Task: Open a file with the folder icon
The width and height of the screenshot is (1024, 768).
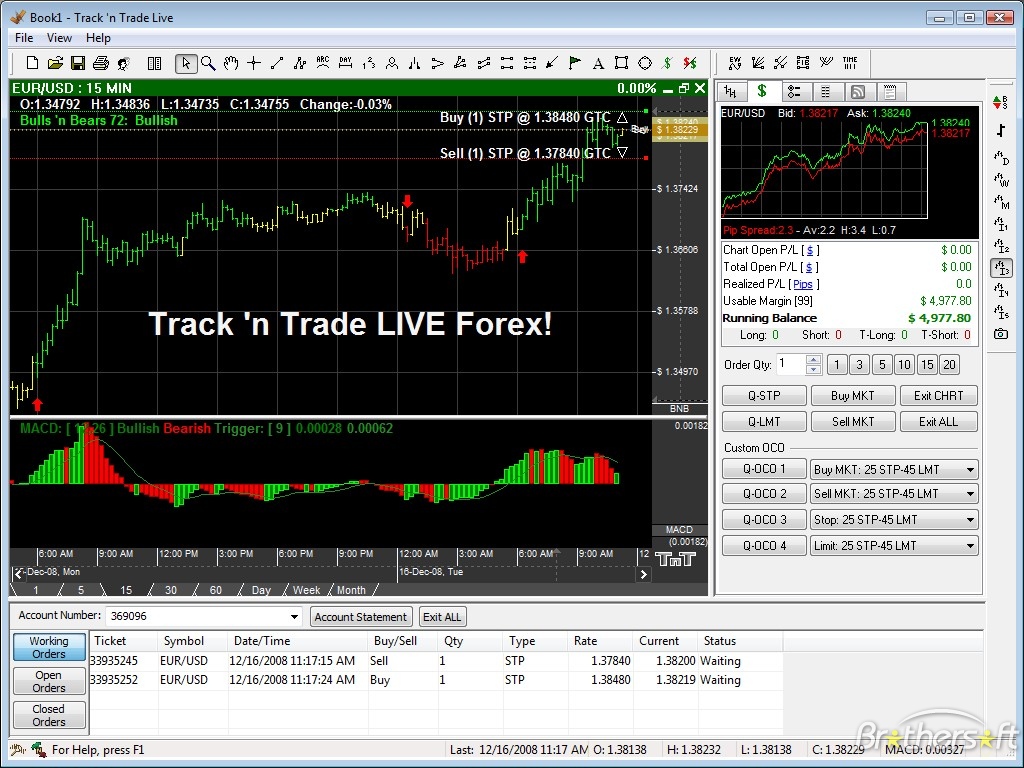Action: coord(55,63)
